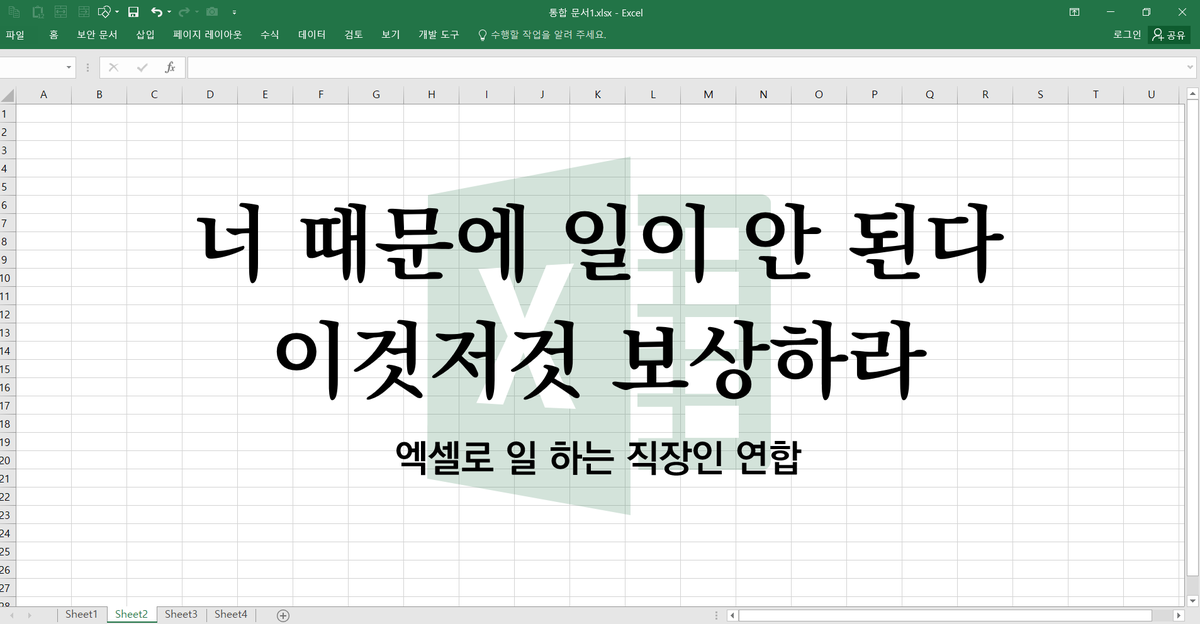
Task: Select column R header
Action: (985, 95)
